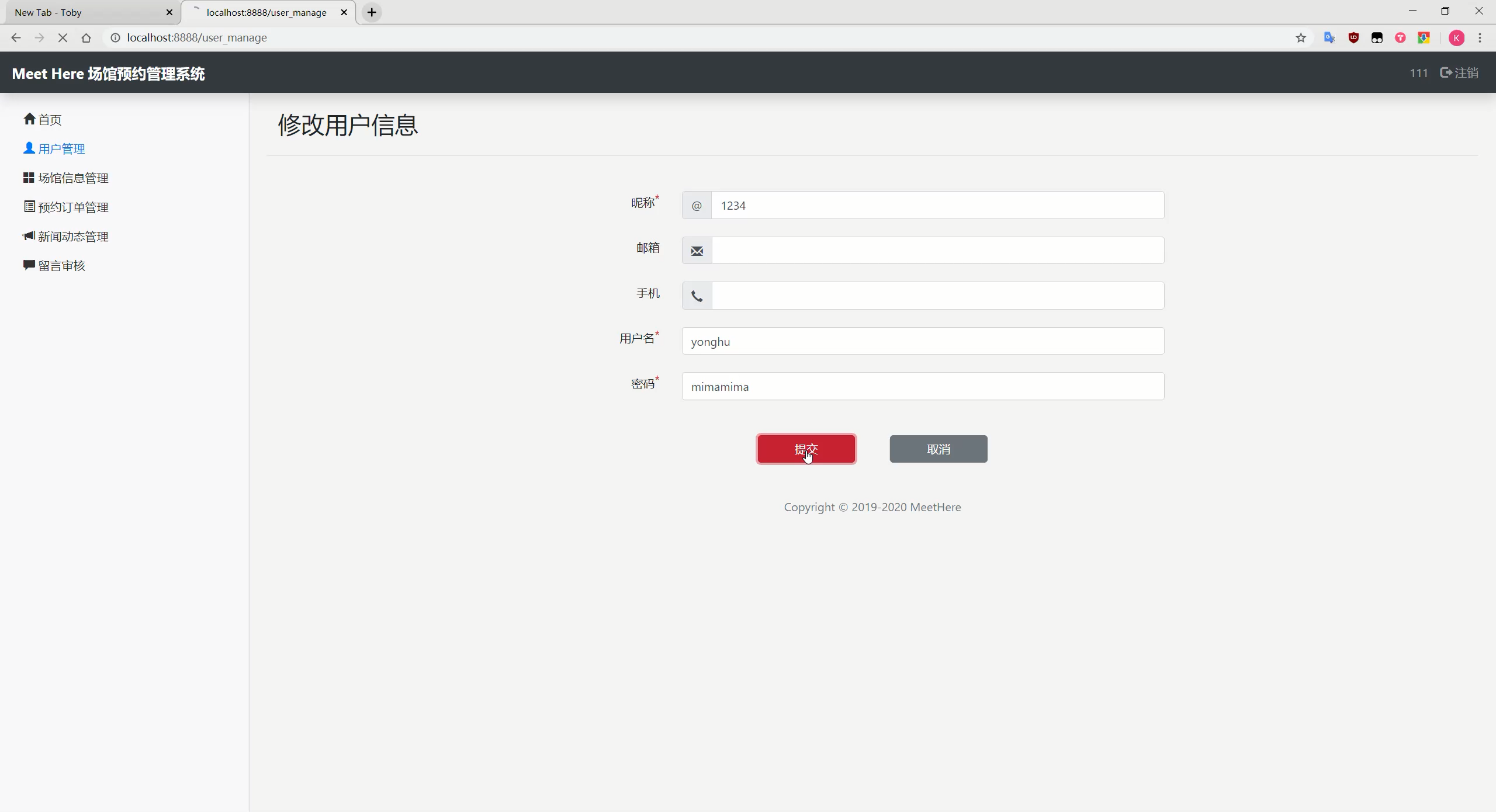Screen dimensions: 1496x812
Task: Click the comment bubble icon beside 留言审核
Action: (29, 265)
